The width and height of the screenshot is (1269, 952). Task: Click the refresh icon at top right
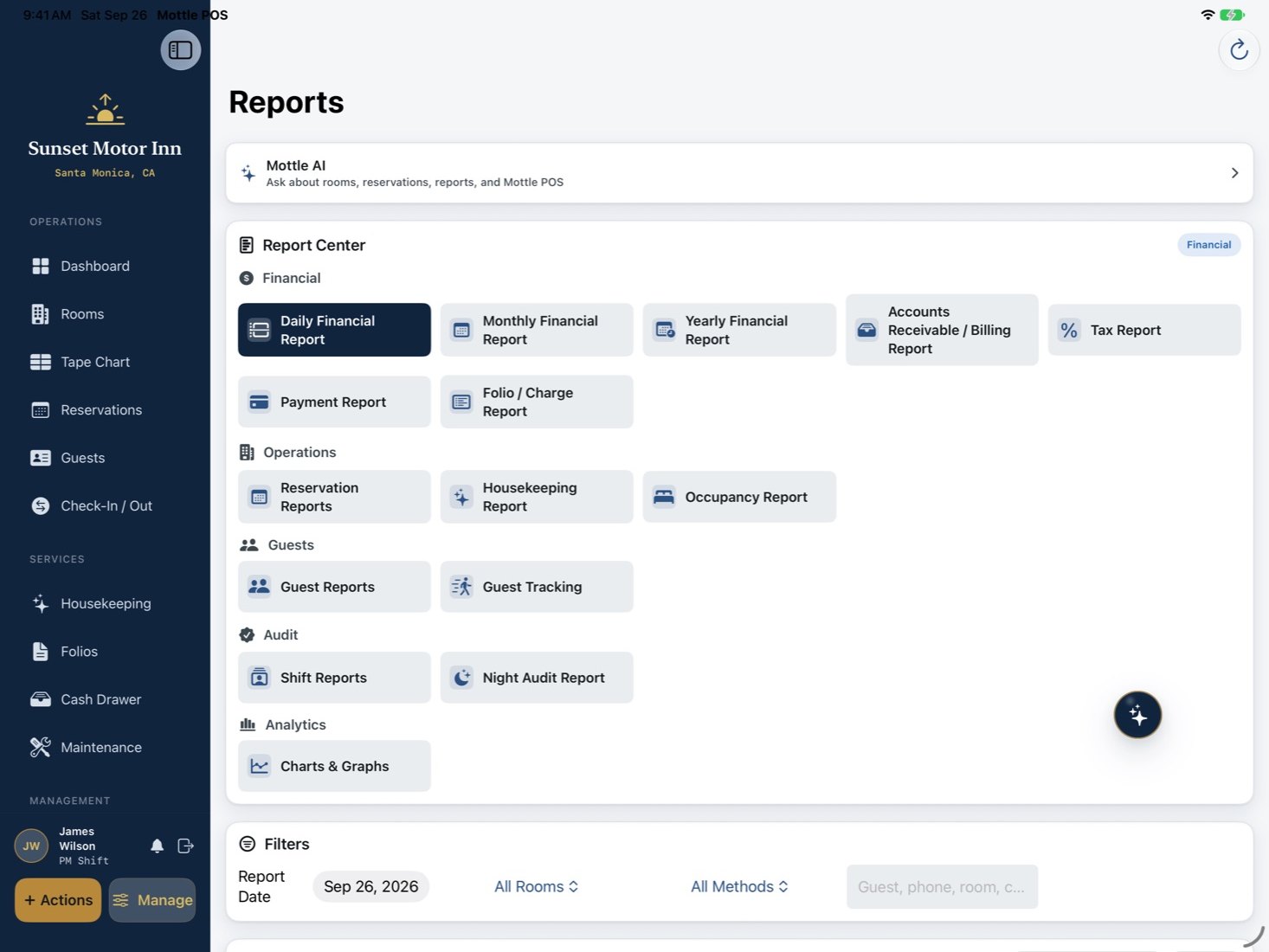[x=1239, y=50]
